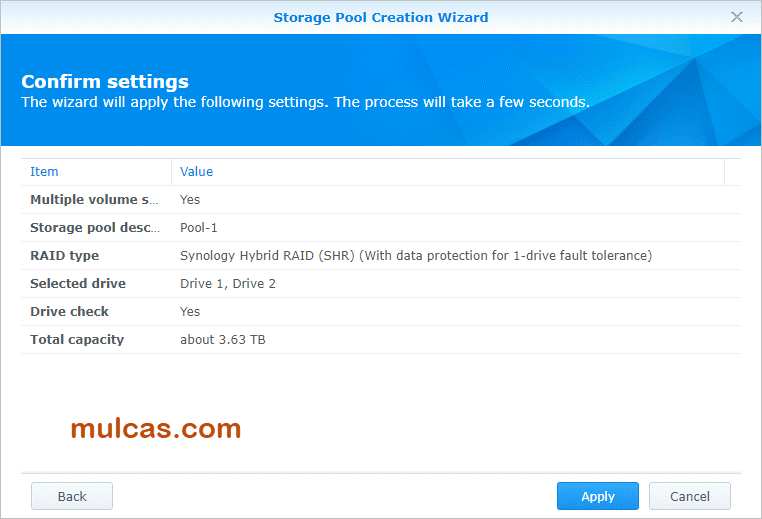Viewport: 762px width, 519px height.
Task: Click the Cancel button
Action: (x=689, y=496)
